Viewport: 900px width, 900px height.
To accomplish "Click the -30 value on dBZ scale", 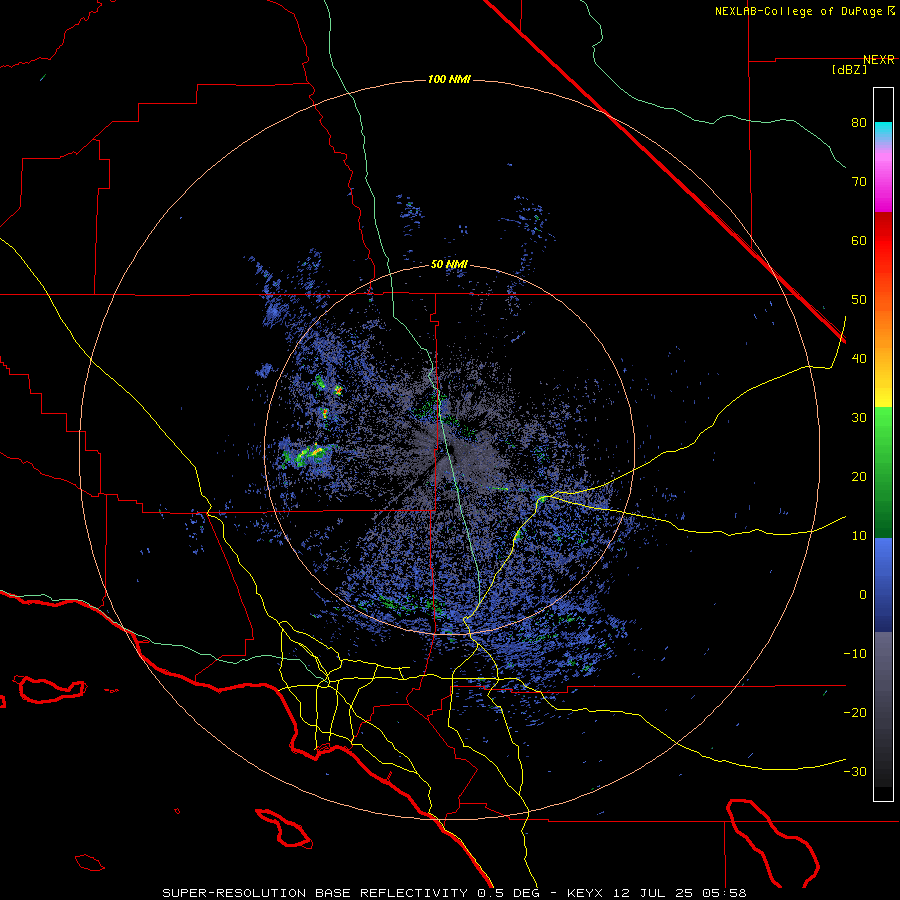I will 855,772.
